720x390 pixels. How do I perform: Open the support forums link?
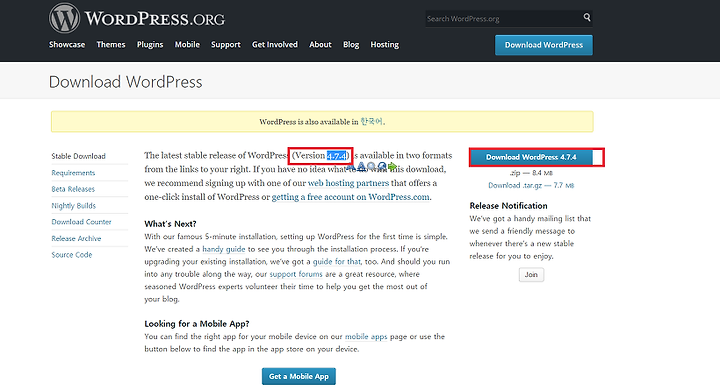[x=296, y=274]
